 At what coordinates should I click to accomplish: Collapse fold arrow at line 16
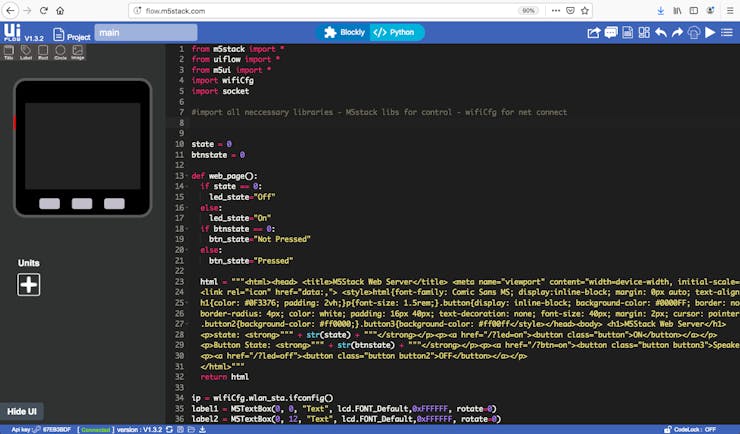187,208
